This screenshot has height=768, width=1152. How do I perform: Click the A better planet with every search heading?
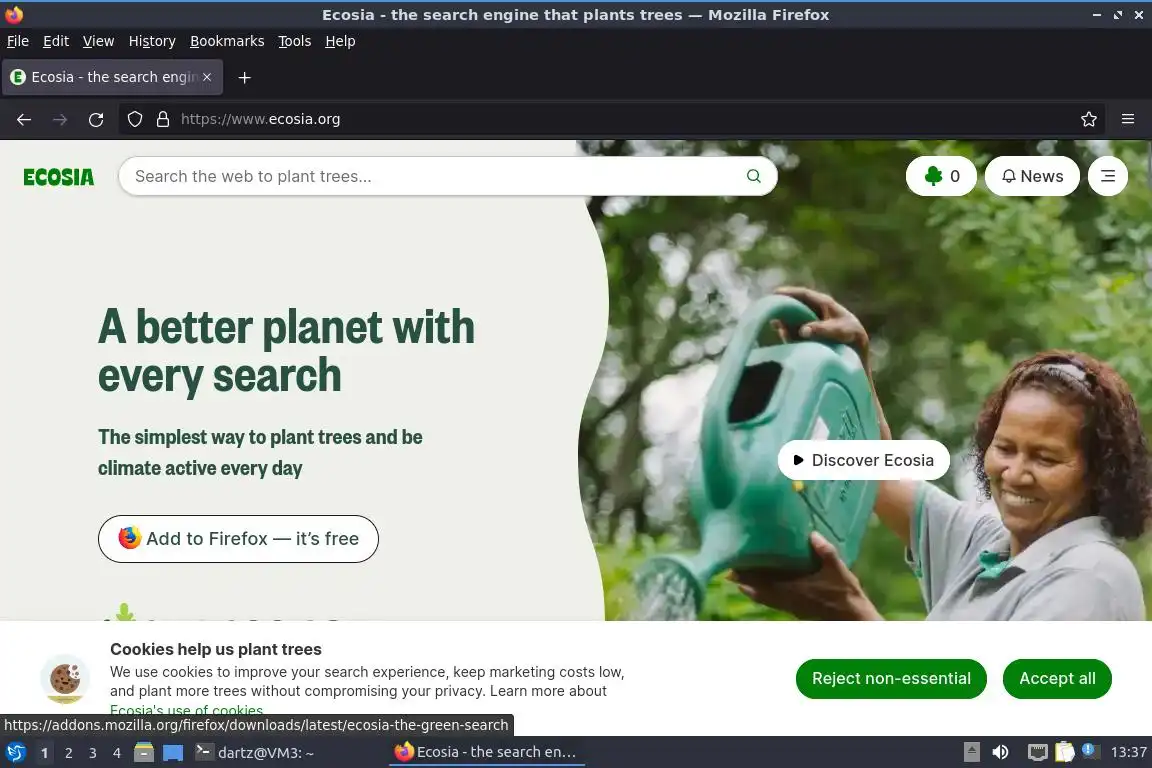286,351
